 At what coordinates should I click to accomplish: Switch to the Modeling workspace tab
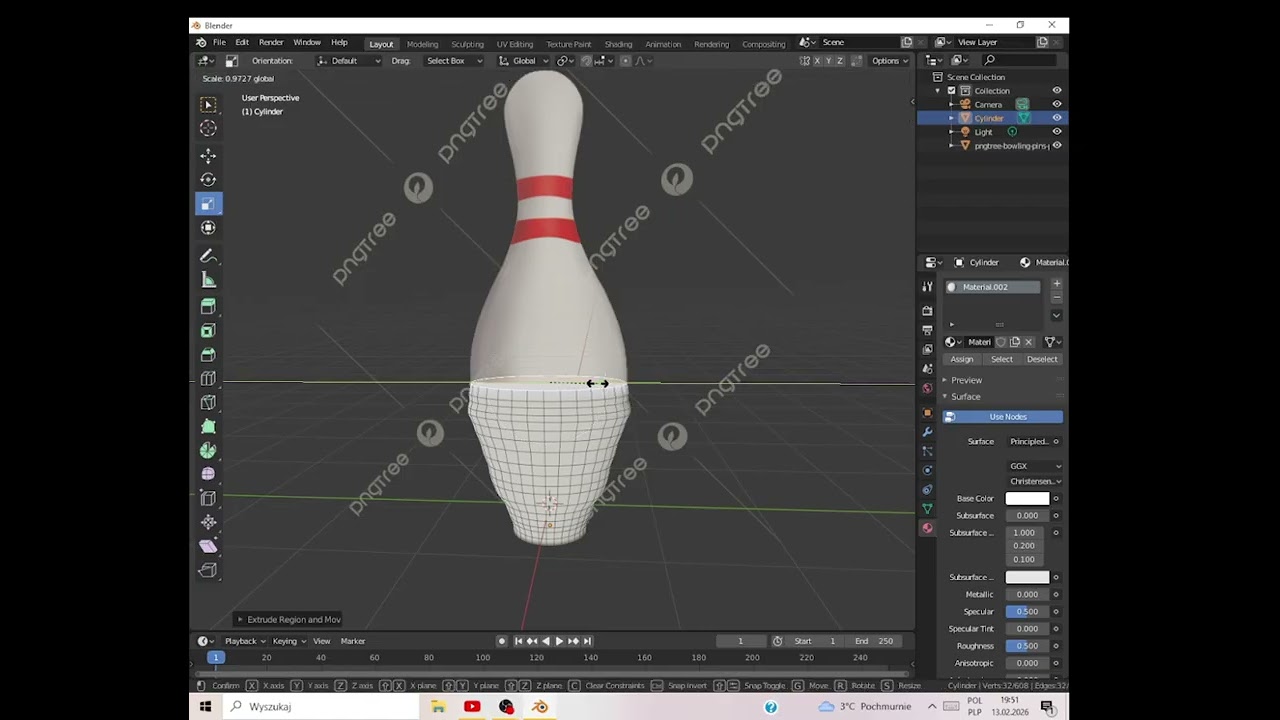point(422,44)
